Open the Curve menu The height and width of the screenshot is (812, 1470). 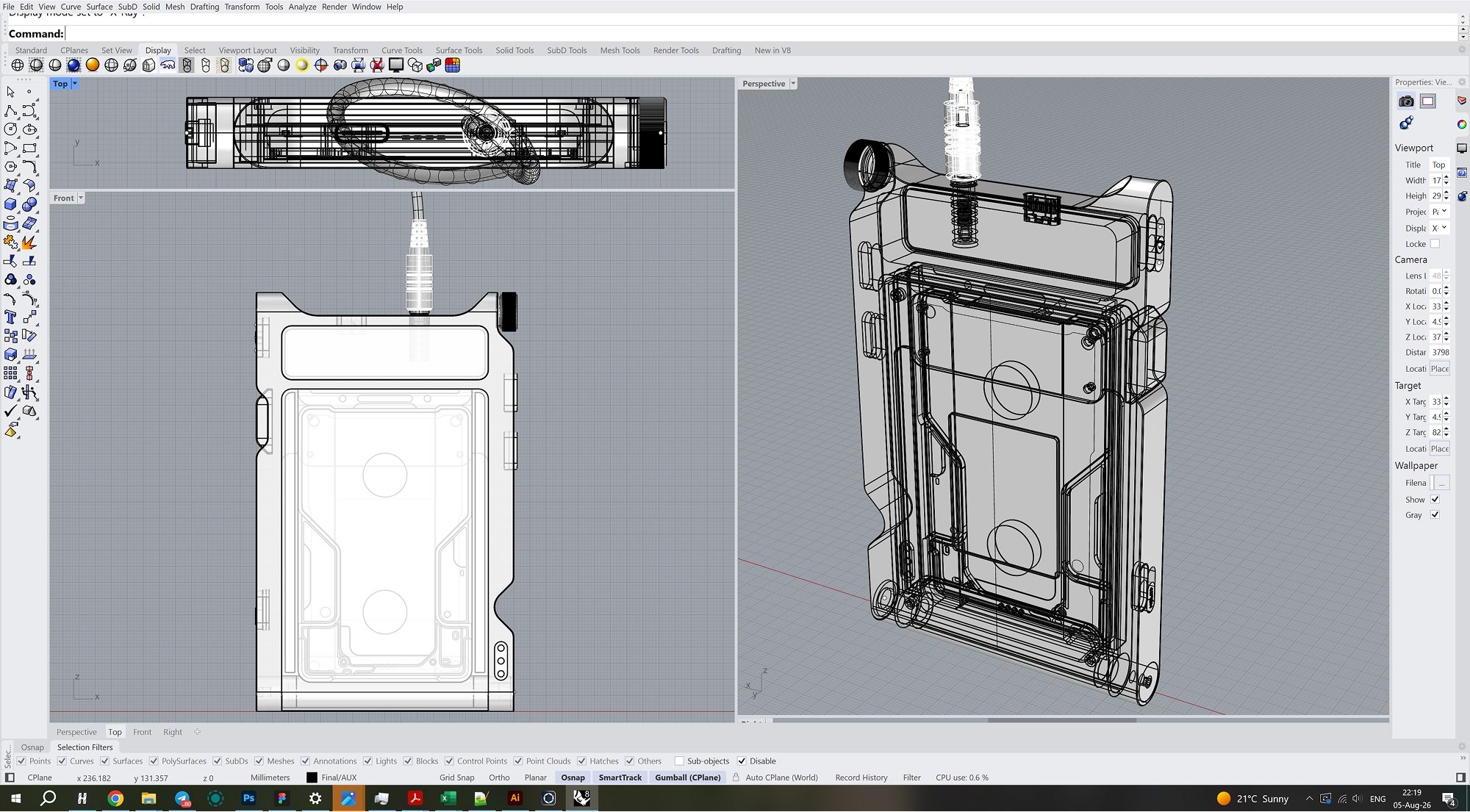71,7
